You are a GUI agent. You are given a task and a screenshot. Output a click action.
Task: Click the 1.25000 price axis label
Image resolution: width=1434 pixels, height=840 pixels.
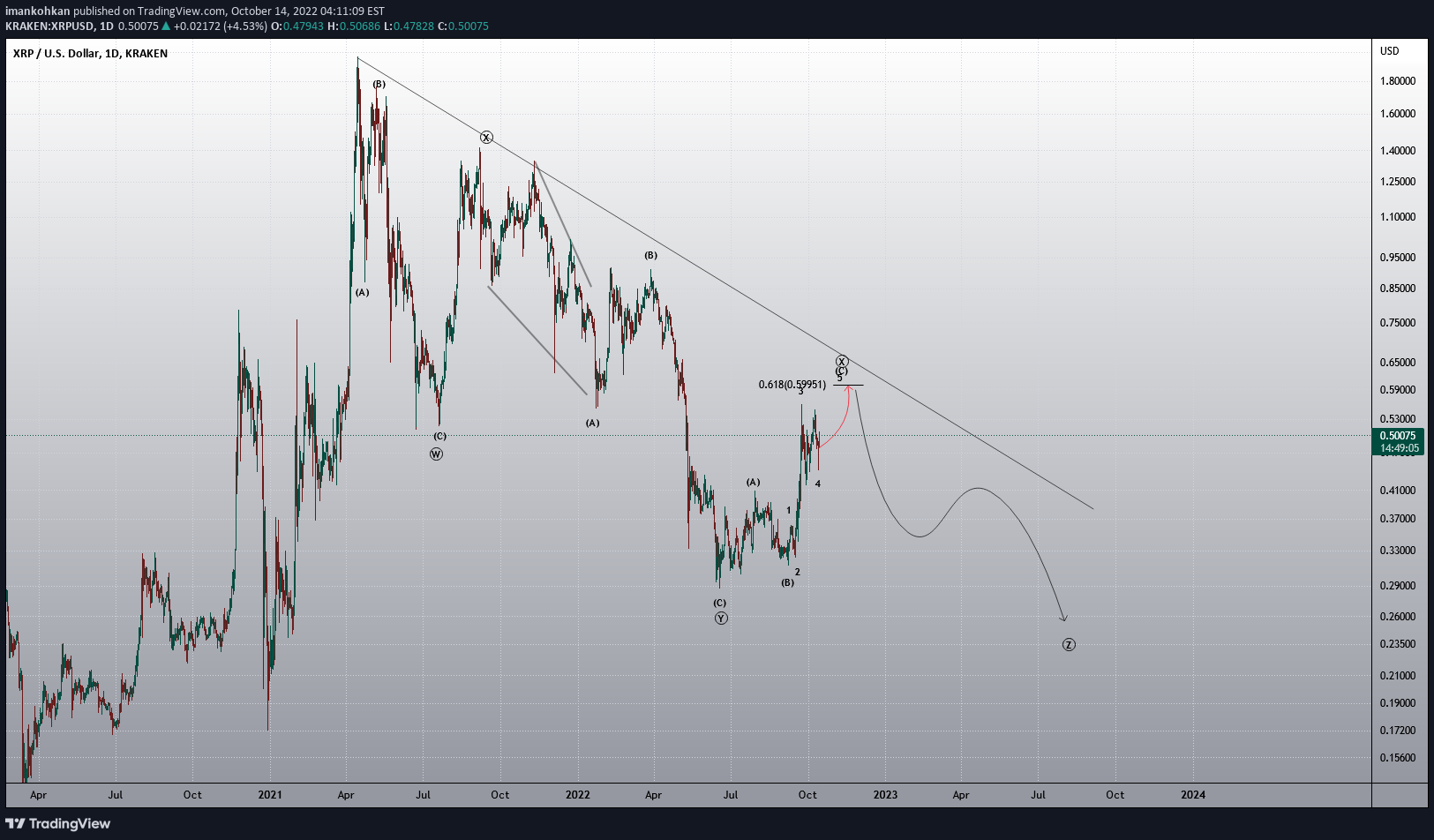1398,182
